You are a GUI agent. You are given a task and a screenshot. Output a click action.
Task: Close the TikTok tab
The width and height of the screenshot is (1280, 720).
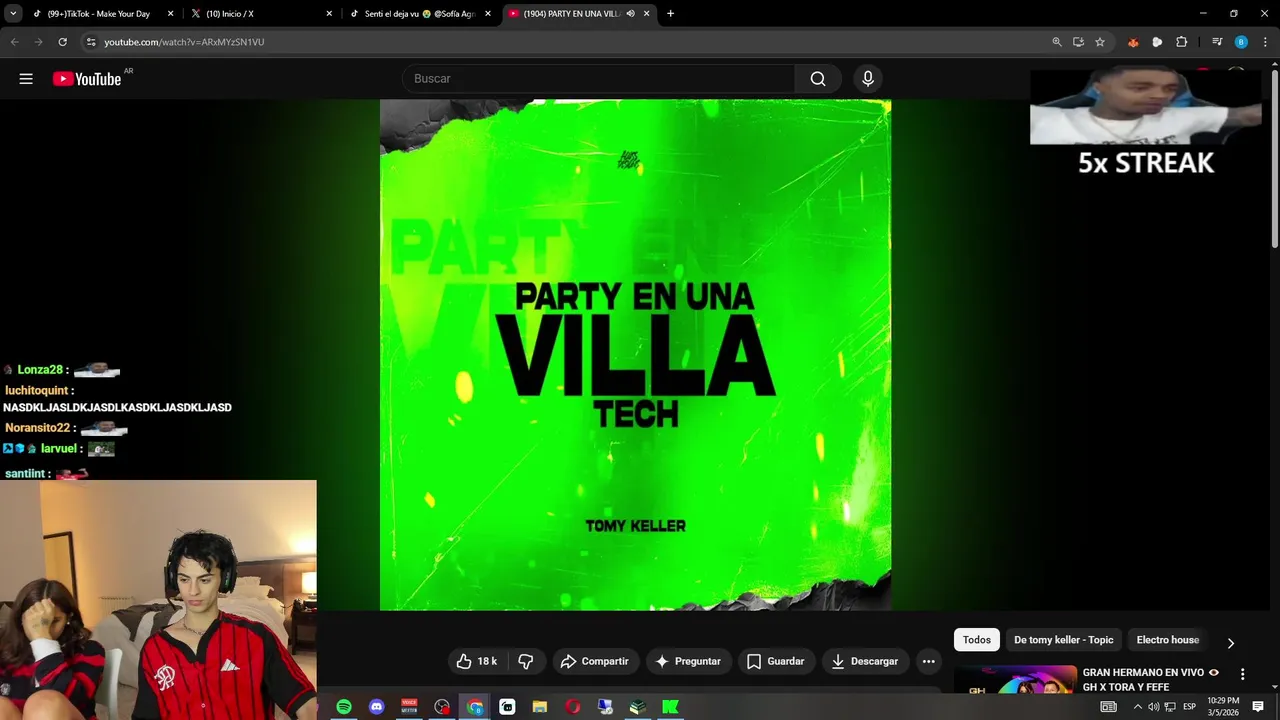pyautogui.click(x=170, y=14)
